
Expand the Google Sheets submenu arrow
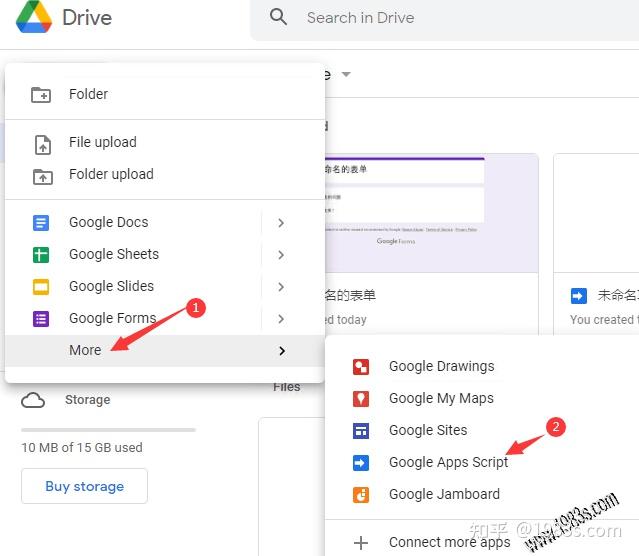point(281,255)
